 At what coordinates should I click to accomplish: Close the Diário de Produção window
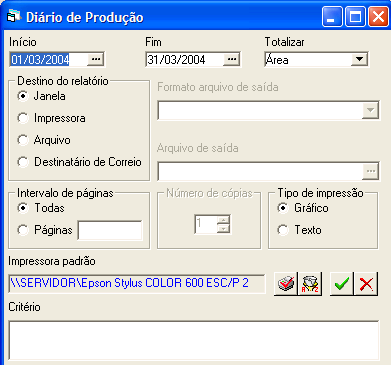coord(378,17)
